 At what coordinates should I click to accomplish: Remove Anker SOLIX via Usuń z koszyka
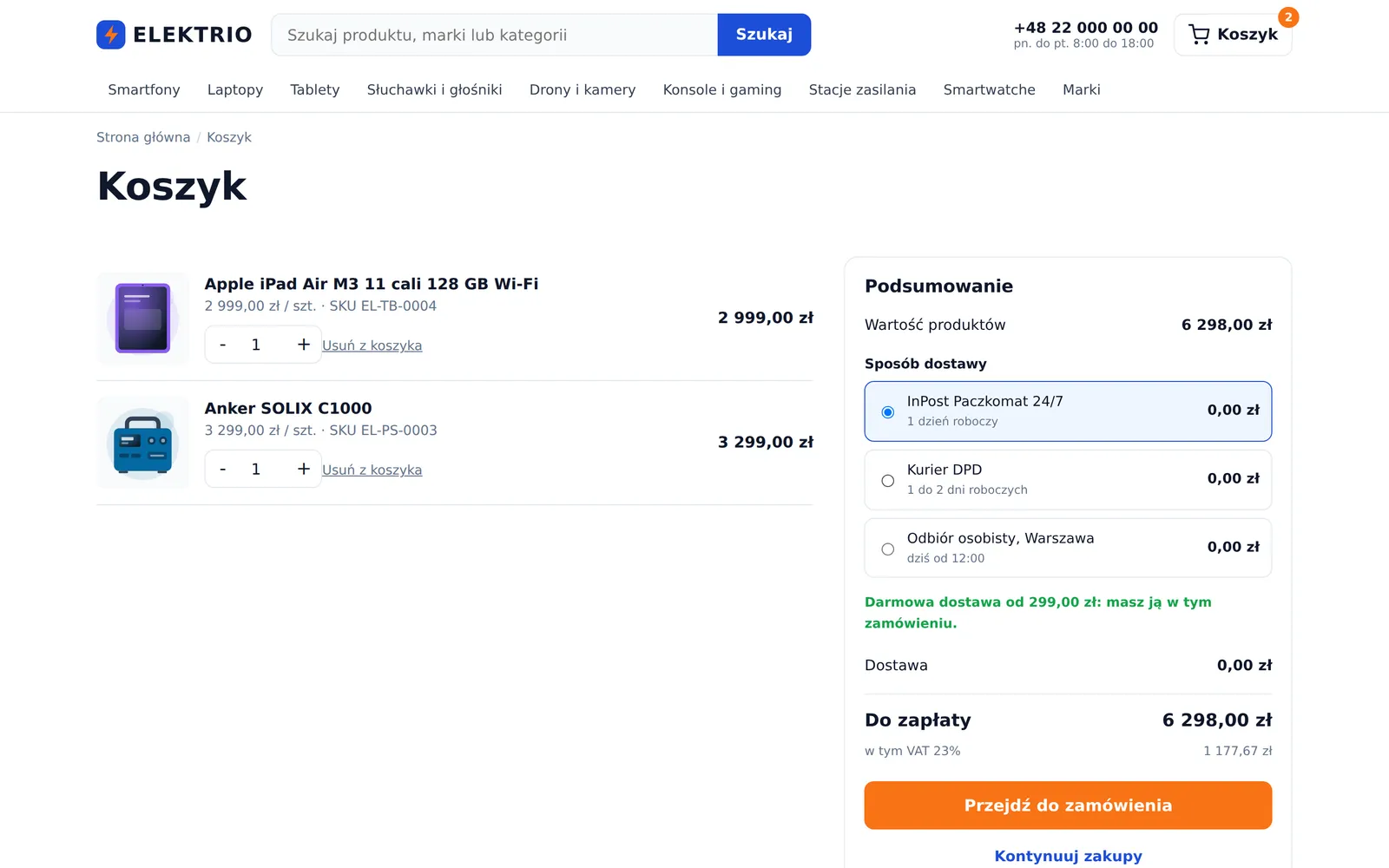pyautogui.click(x=372, y=470)
